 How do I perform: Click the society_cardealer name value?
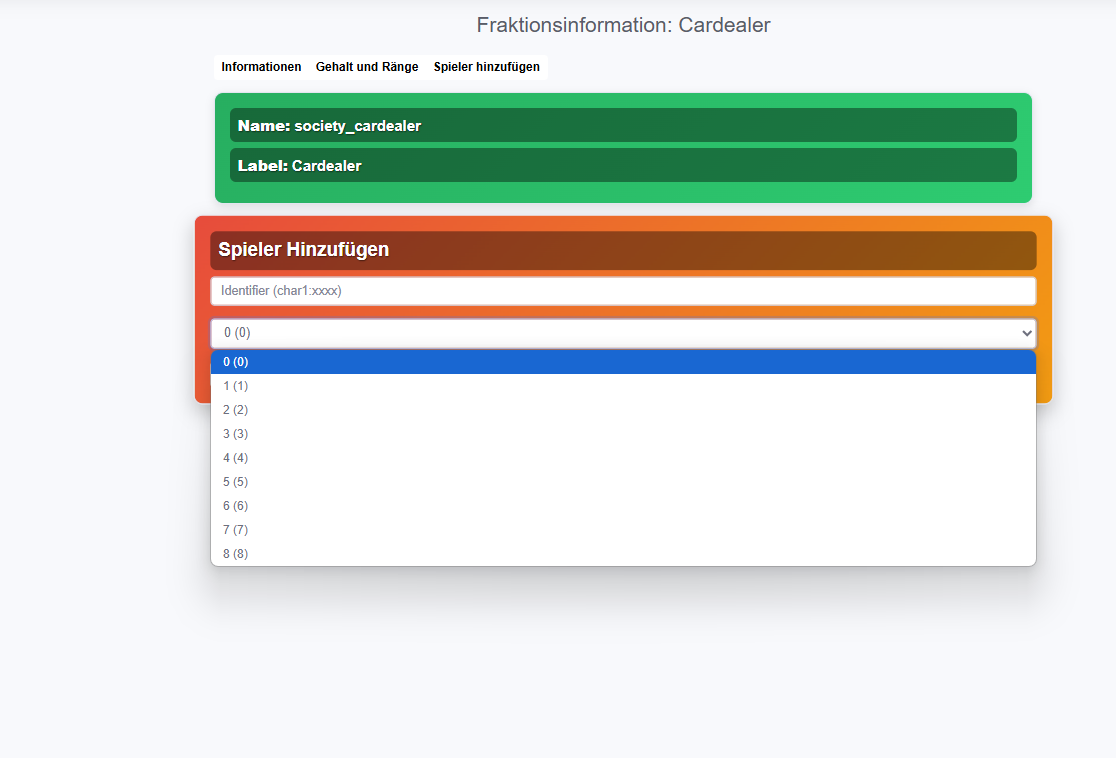pos(357,126)
